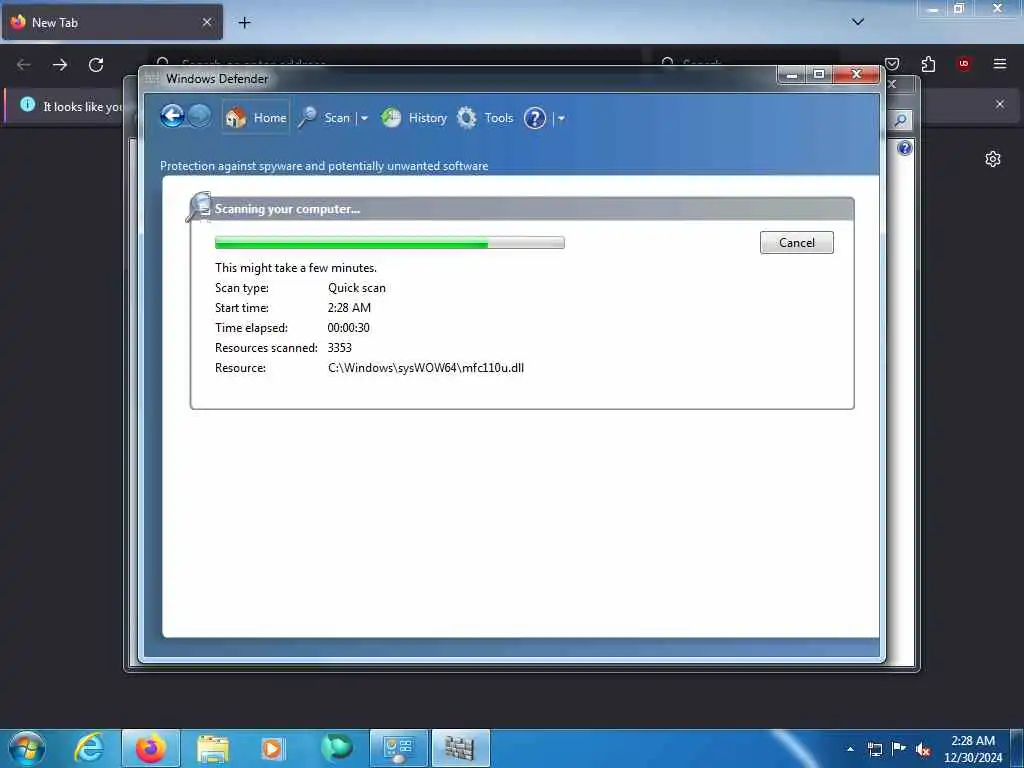1024x768 pixels.
Task: Cancel the running quick scan
Action: click(x=796, y=242)
